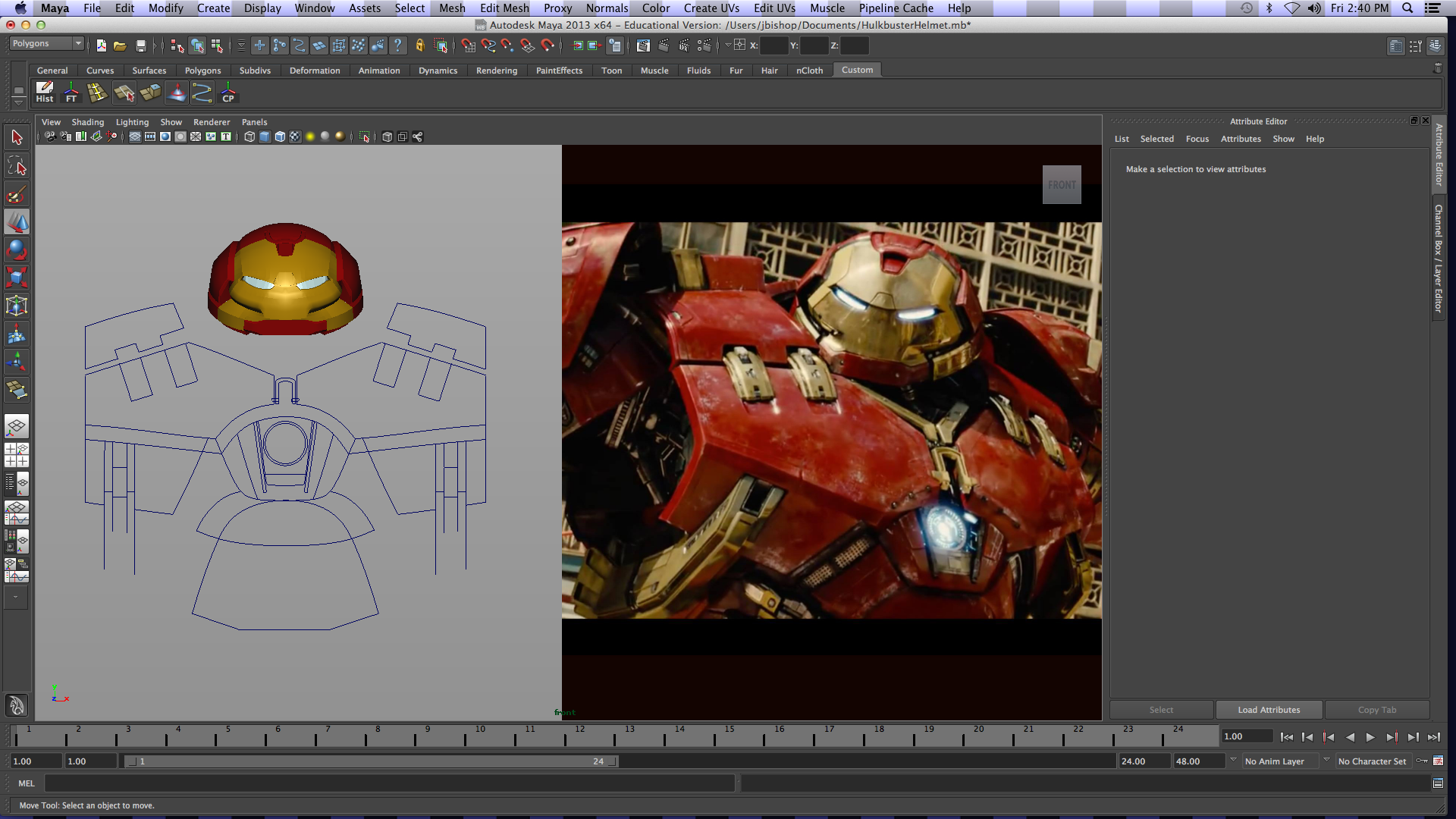
Task: Create a new scene icon
Action: [101, 46]
